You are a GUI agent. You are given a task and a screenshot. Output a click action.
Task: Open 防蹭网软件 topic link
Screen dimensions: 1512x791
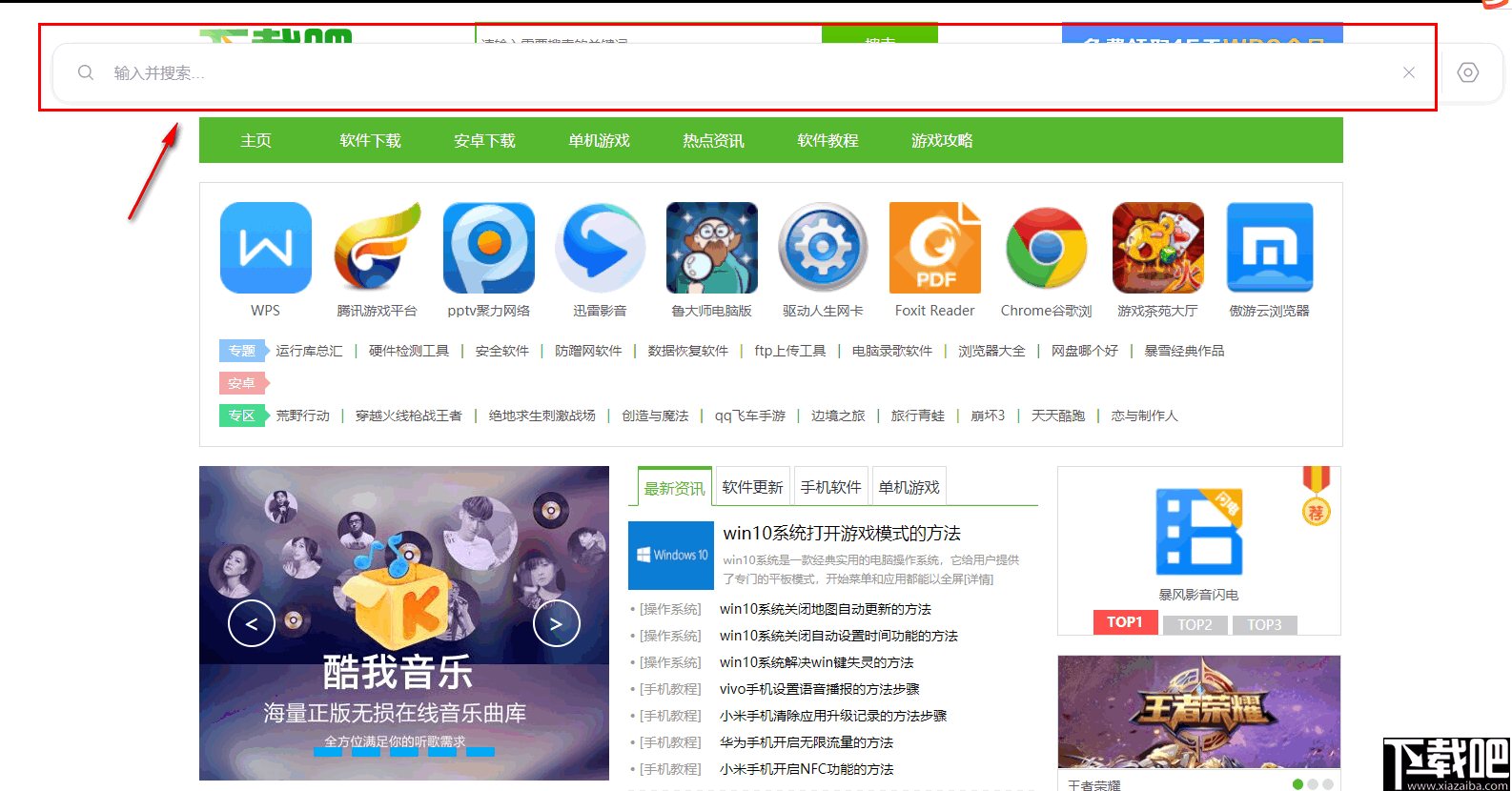pos(588,351)
